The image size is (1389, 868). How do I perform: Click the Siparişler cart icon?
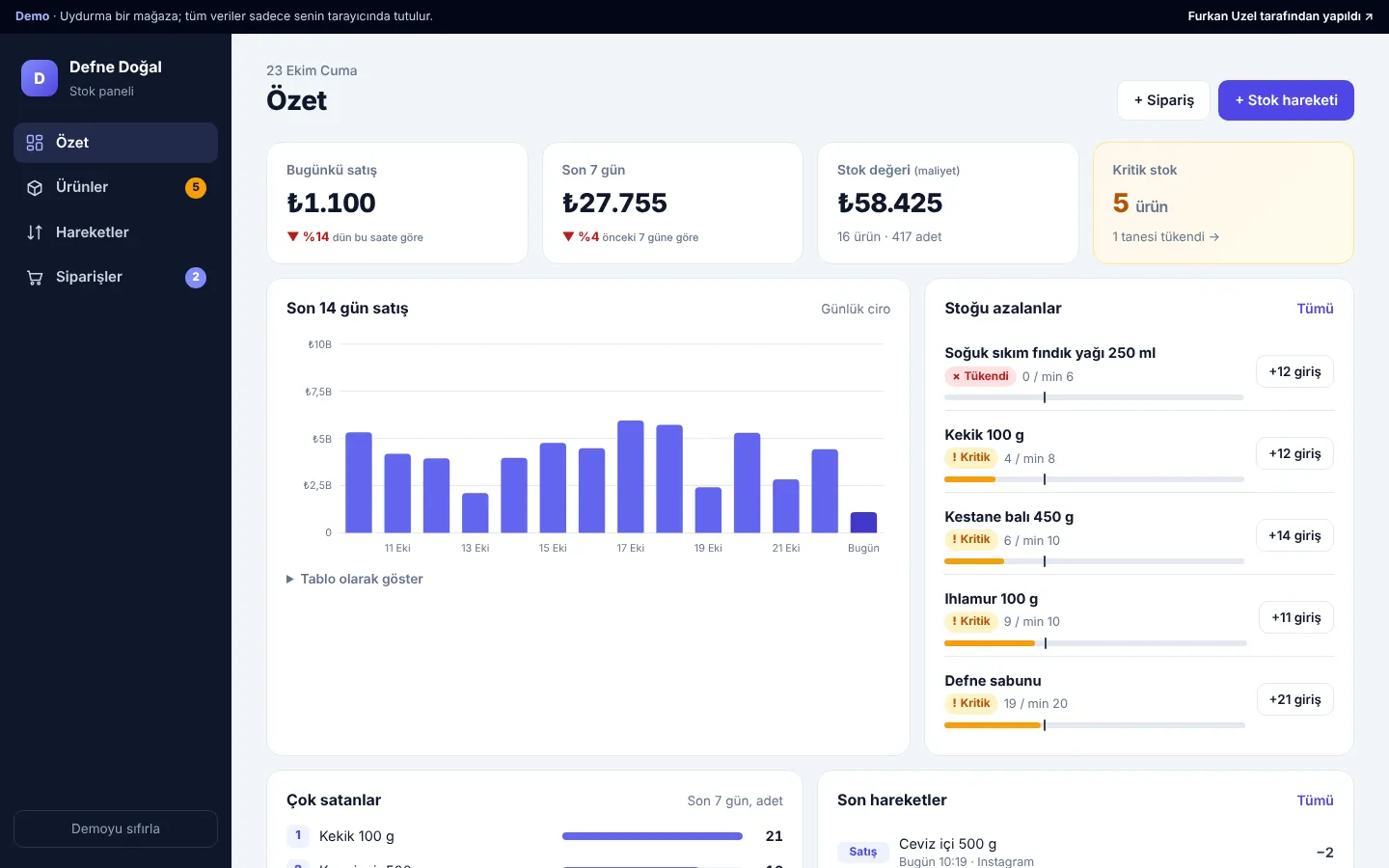[x=35, y=278]
